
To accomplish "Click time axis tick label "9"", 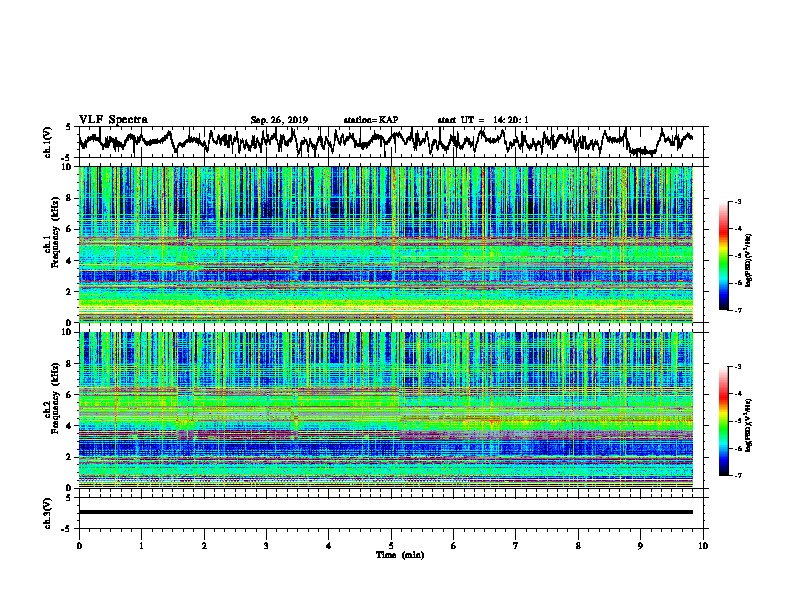I will click(x=640, y=546).
